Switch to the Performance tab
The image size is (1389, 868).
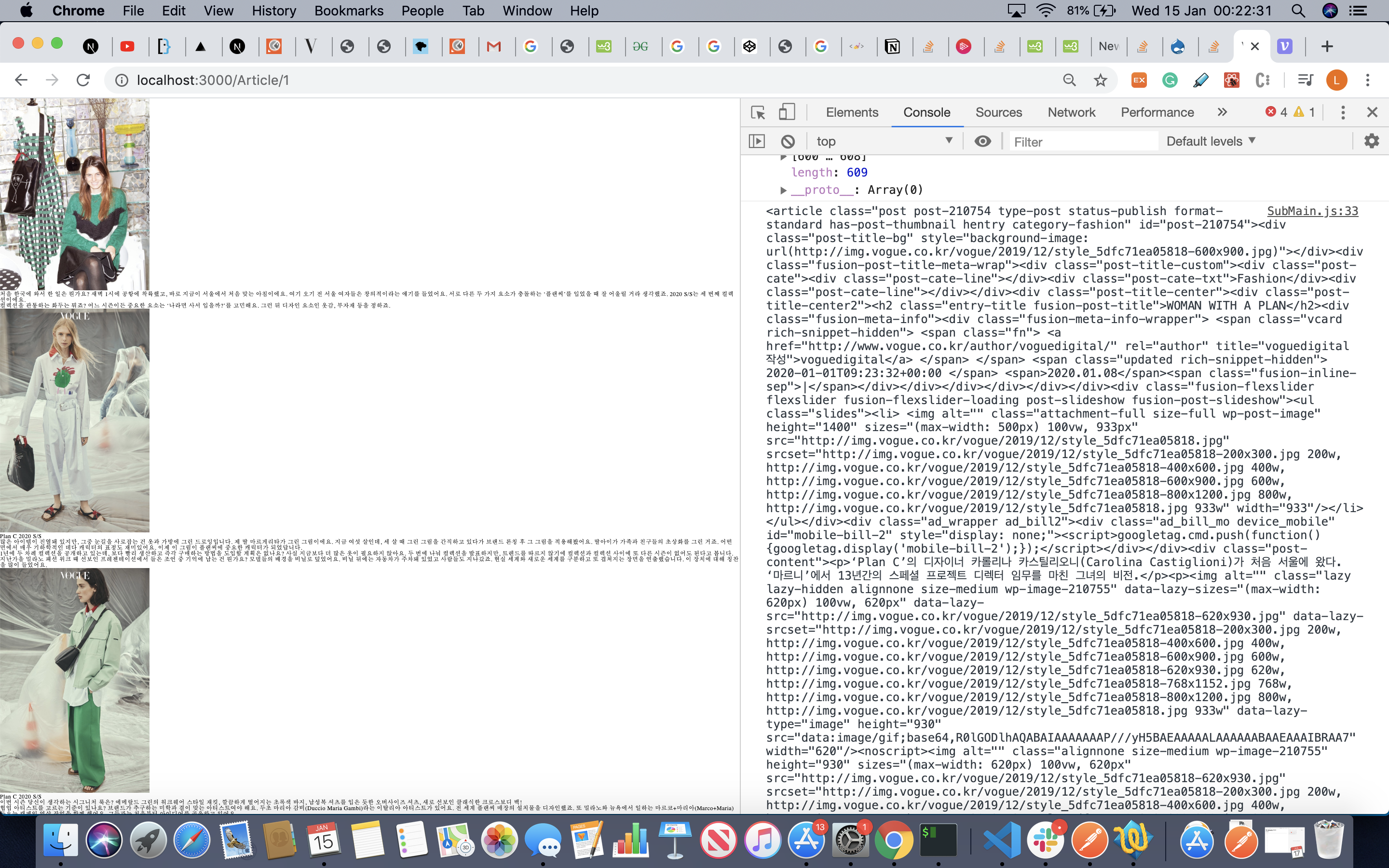(1157, 112)
